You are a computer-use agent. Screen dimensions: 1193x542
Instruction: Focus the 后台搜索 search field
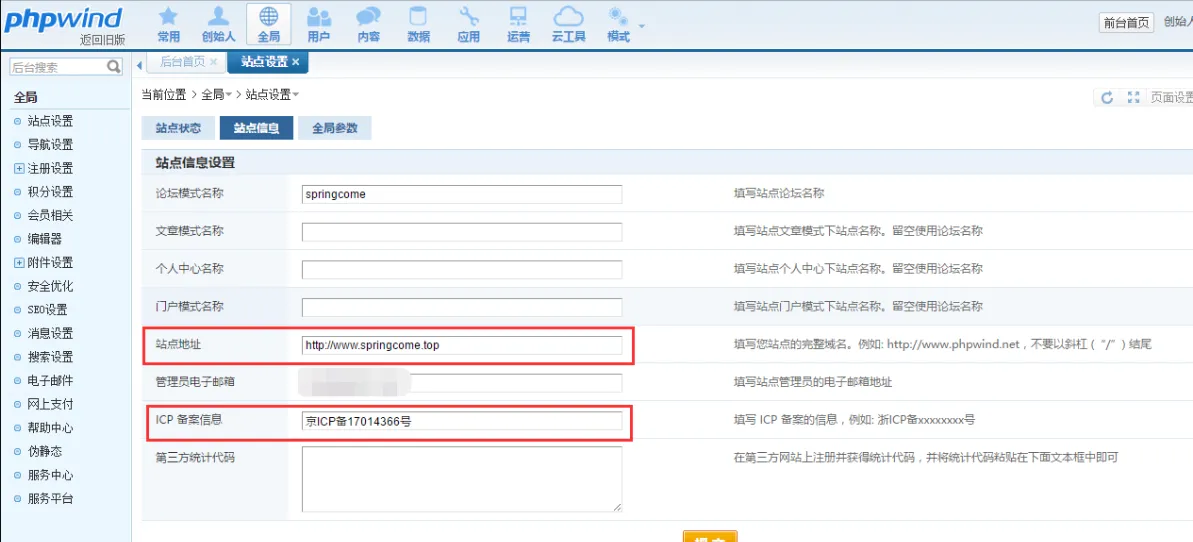click(x=57, y=67)
